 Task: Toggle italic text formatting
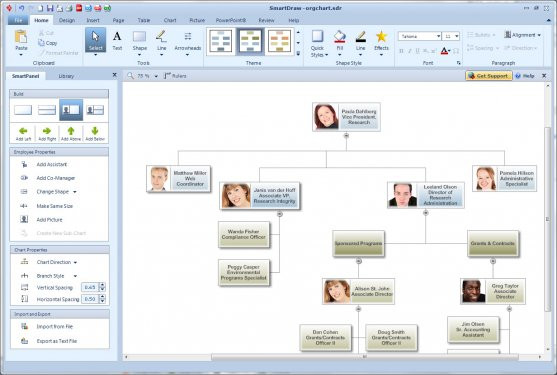coord(410,51)
